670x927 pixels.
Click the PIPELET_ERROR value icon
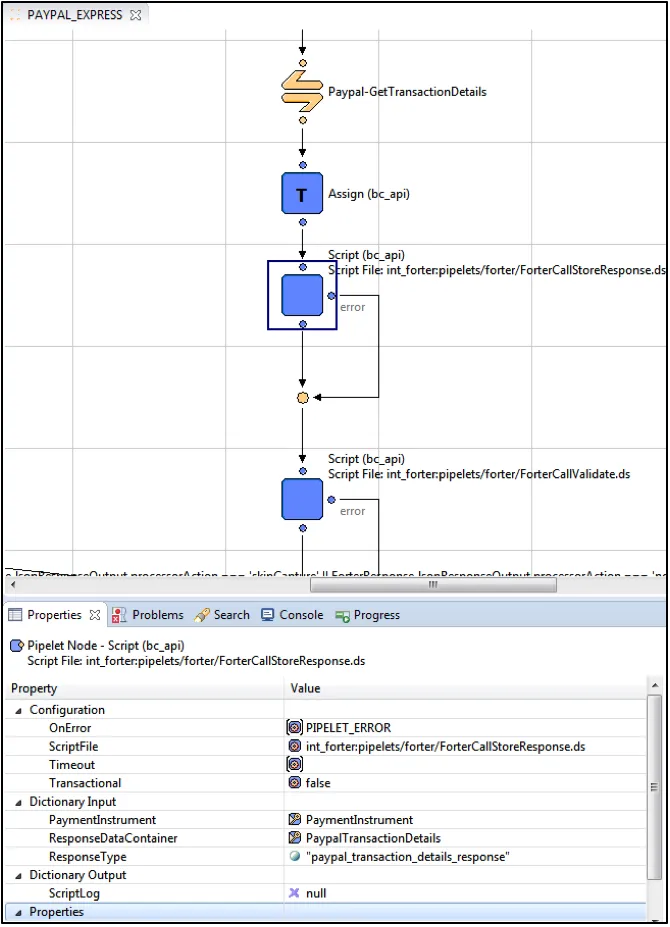(294, 727)
